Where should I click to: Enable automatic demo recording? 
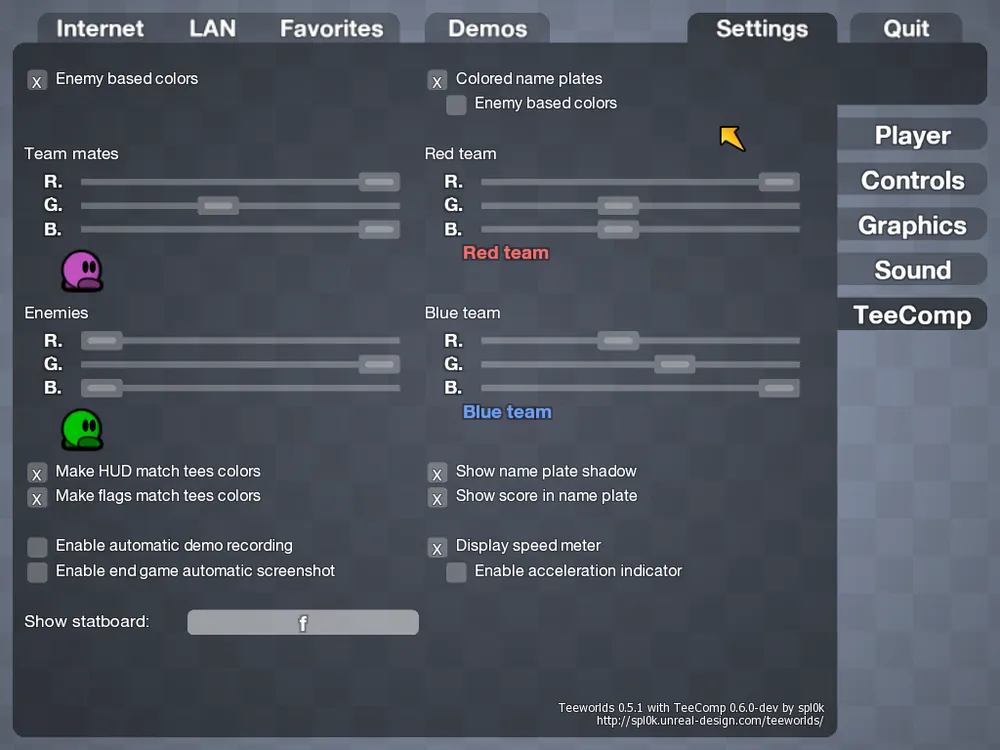click(x=37, y=547)
